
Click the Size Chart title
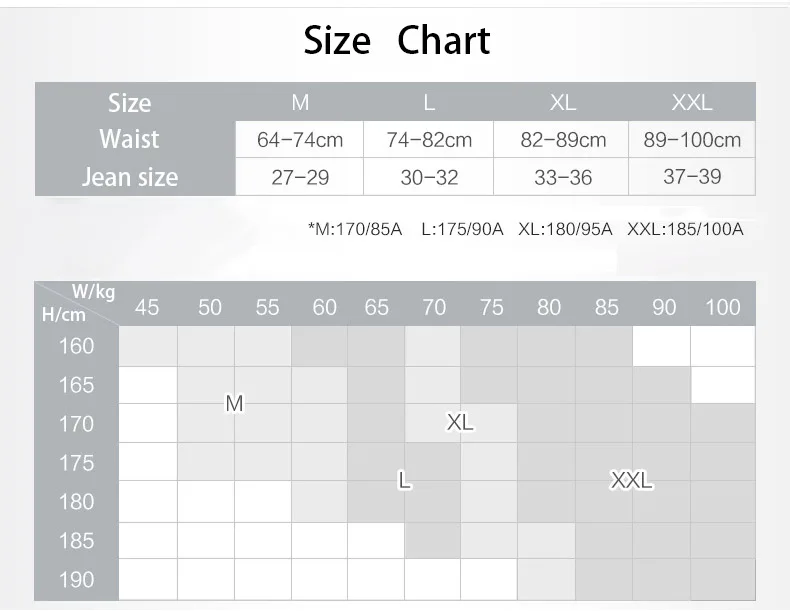click(x=397, y=40)
